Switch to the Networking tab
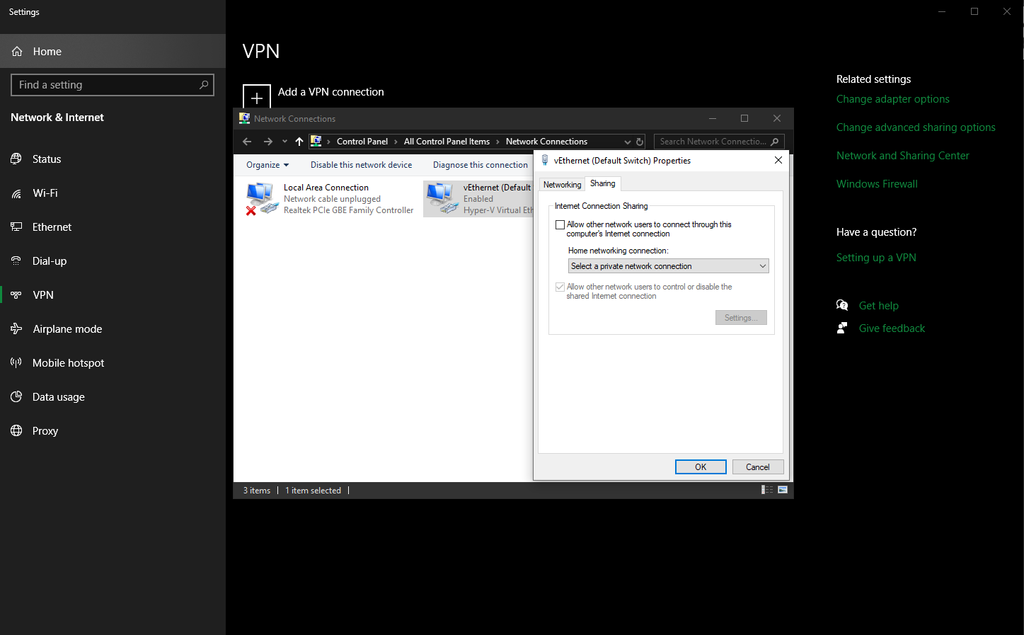 click(x=561, y=184)
